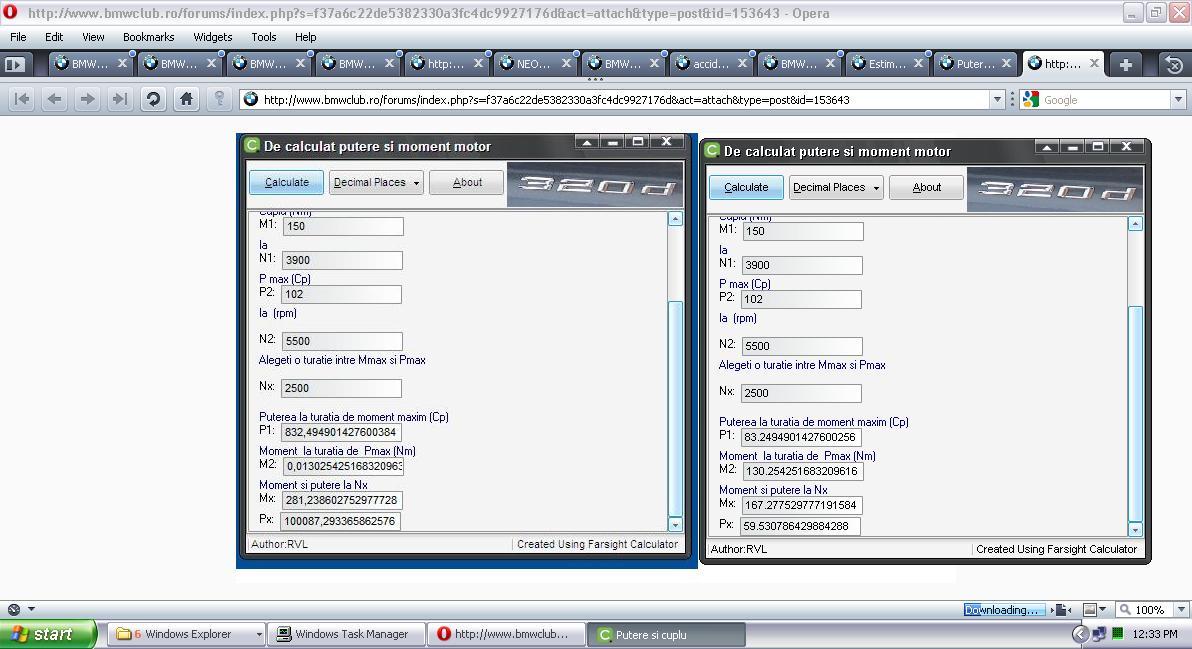The height and width of the screenshot is (649, 1192).
Task: Open the Google search engine dropdown
Action: (x=1178, y=99)
